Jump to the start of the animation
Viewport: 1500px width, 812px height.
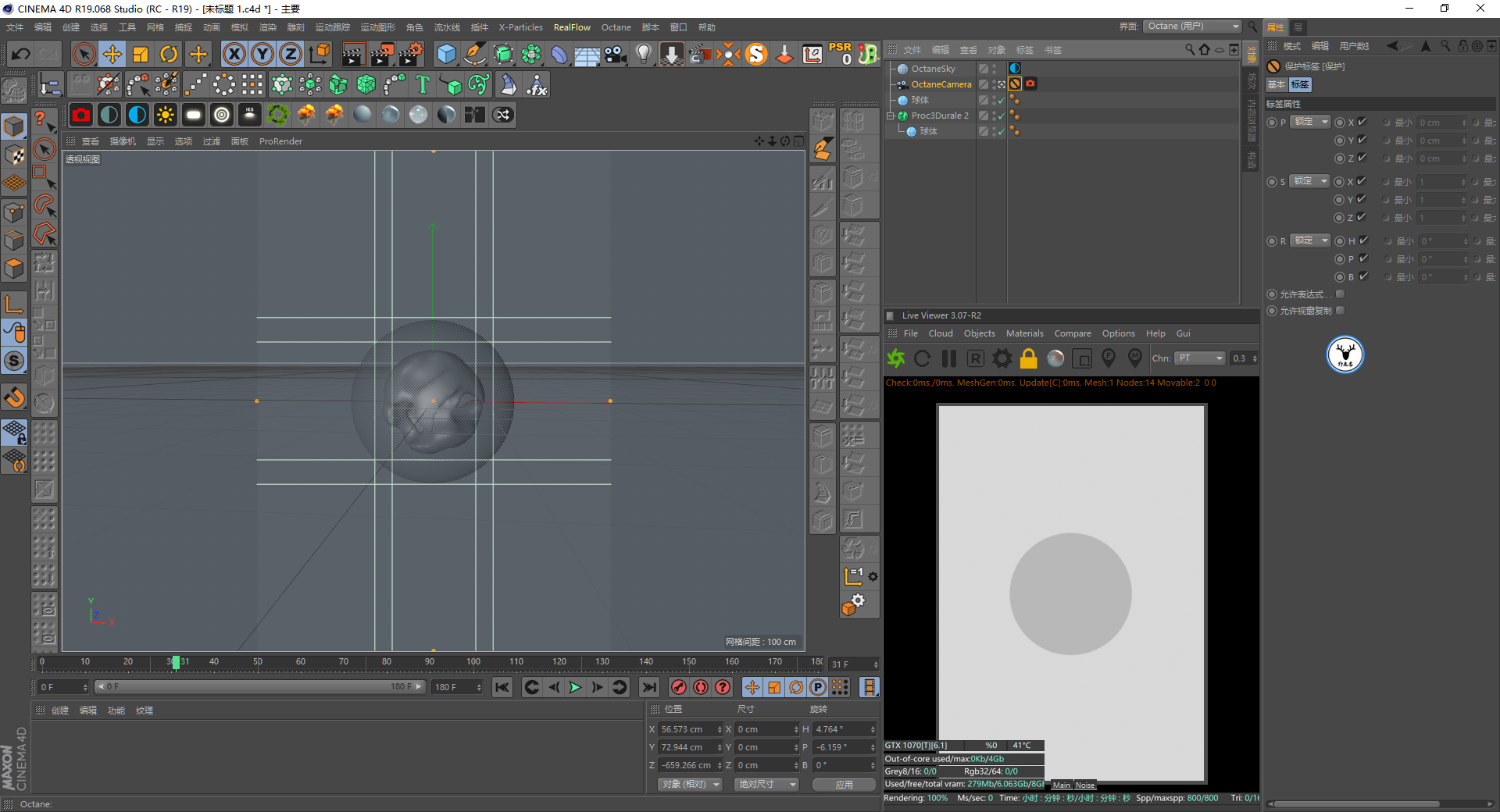click(x=502, y=687)
